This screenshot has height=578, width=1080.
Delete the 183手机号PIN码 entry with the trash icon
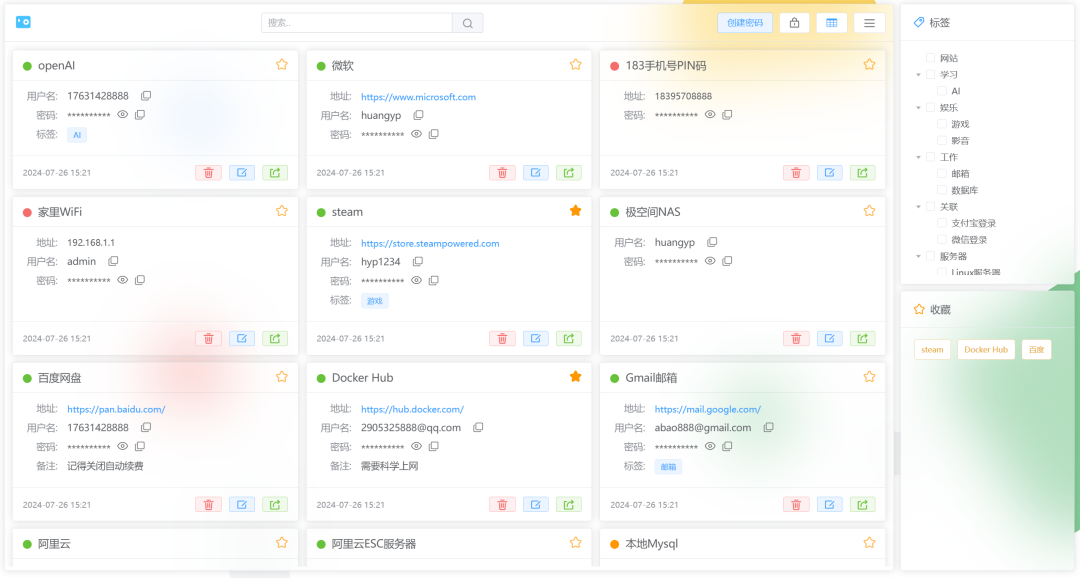click(795, 172)
